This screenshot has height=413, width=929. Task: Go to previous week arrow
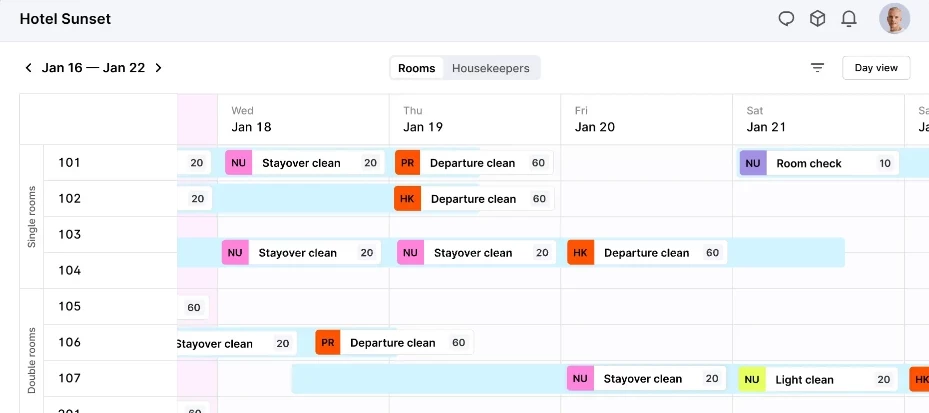pyautogui.click(x=28, y=68)
